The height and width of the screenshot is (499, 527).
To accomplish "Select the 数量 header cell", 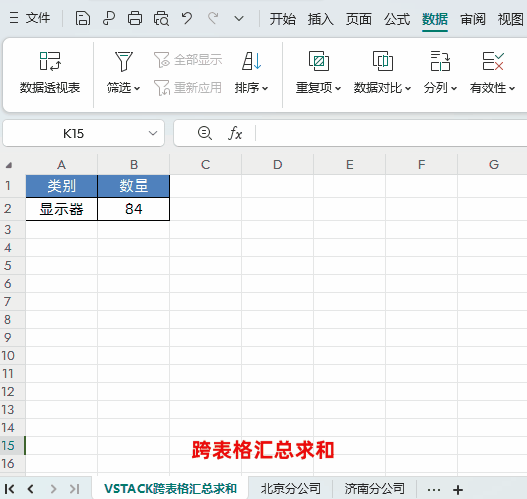I will [134, 186].
